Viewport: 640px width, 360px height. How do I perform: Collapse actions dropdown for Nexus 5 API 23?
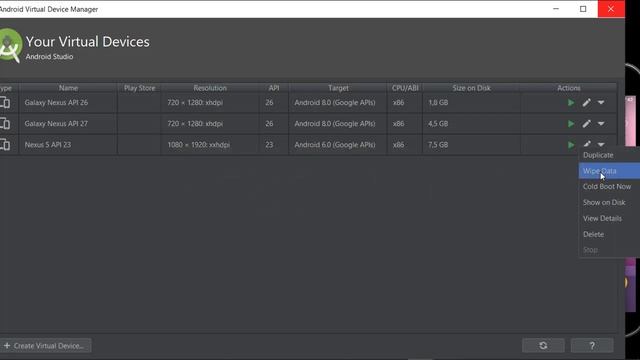601,144
